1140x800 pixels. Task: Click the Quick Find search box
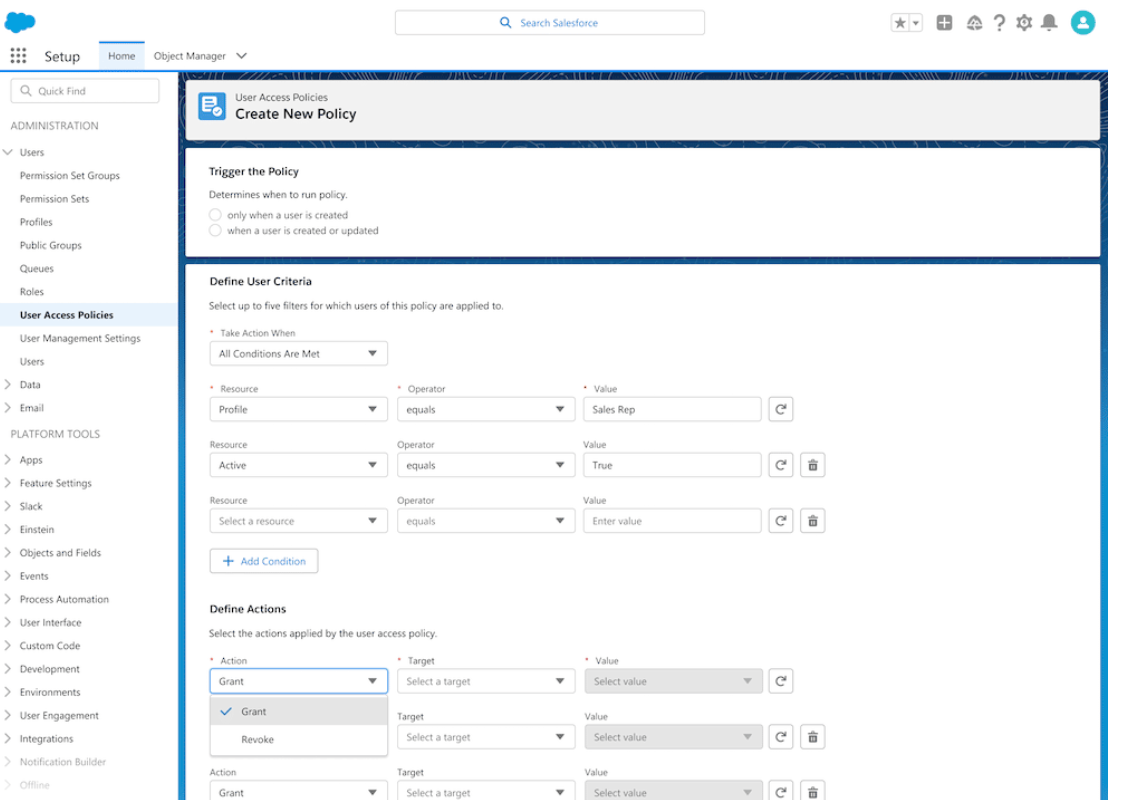click(85, 91)
